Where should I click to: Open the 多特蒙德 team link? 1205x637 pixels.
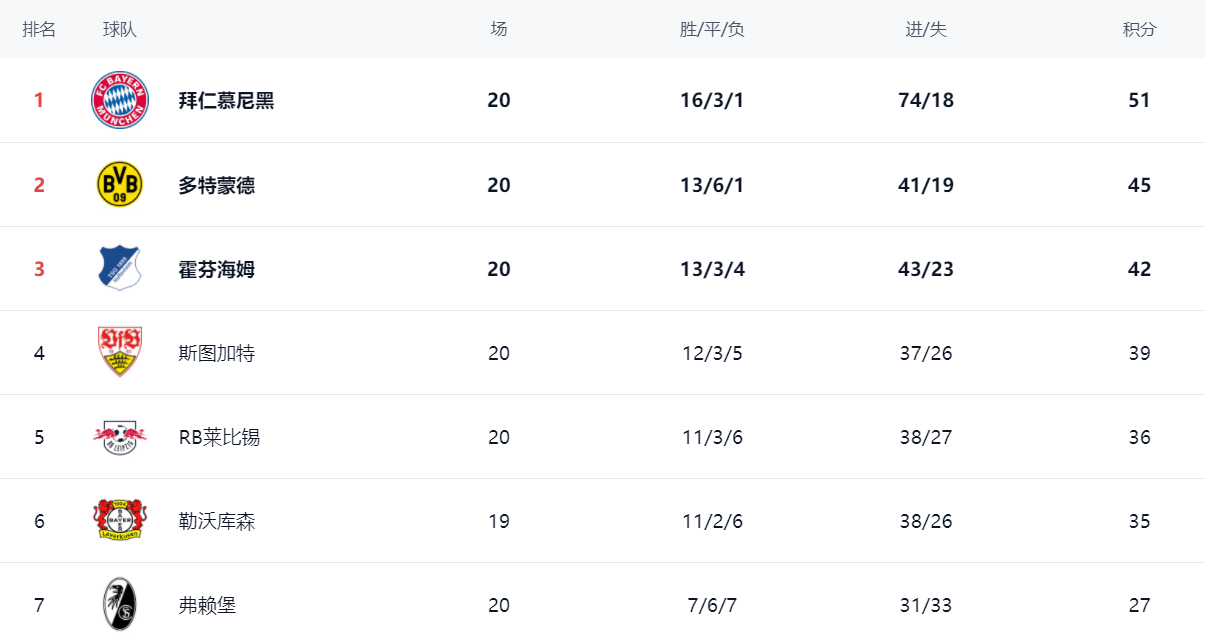coord(216,185)
